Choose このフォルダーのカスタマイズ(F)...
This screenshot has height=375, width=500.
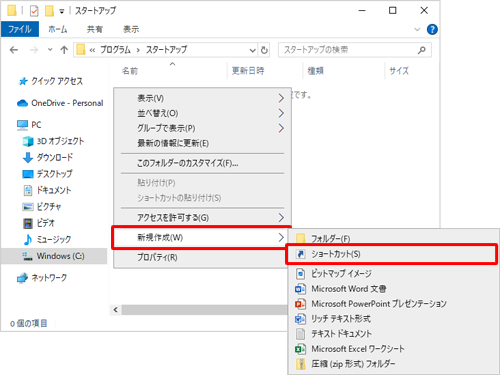(x=202, y=163)
